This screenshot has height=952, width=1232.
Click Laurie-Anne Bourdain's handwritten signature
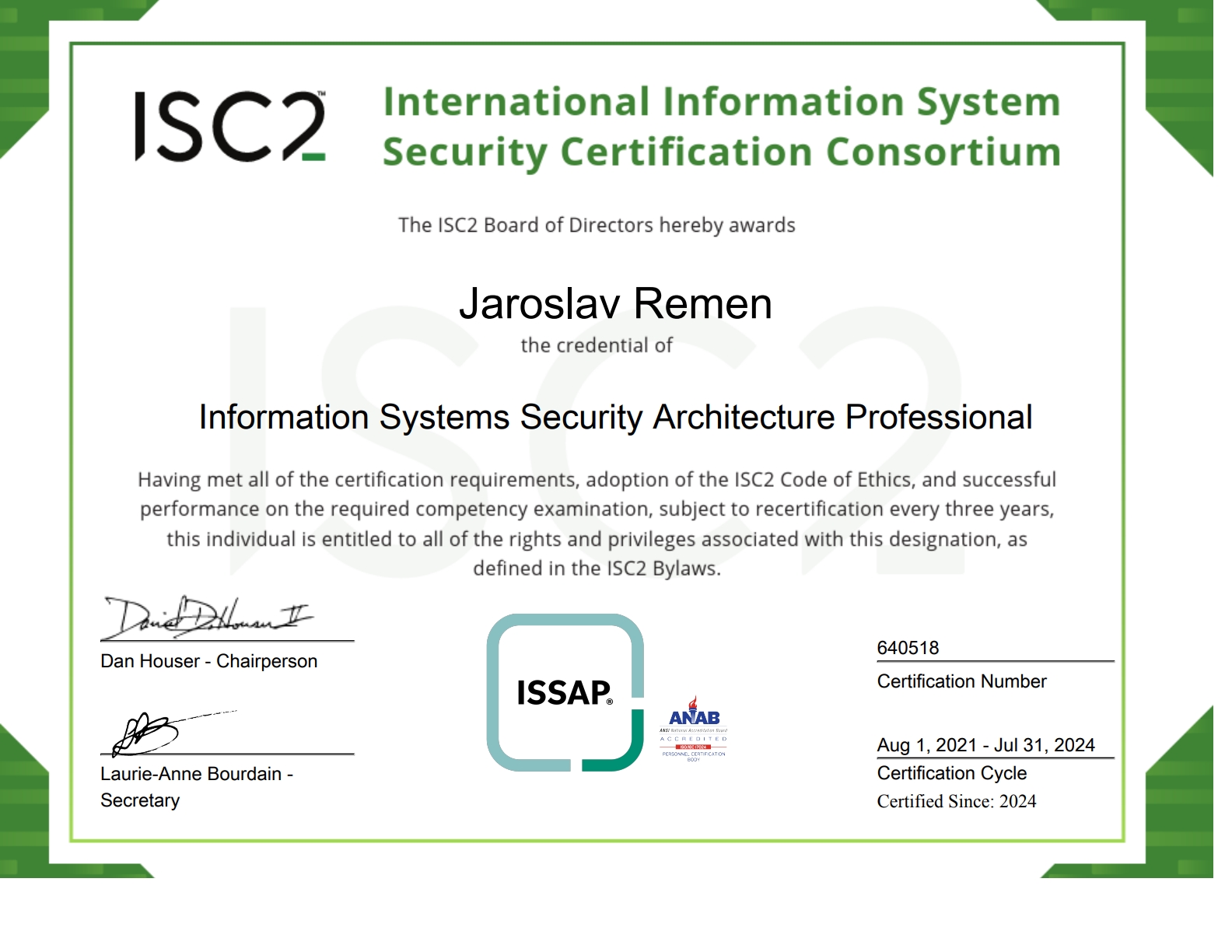click(148, 733)
